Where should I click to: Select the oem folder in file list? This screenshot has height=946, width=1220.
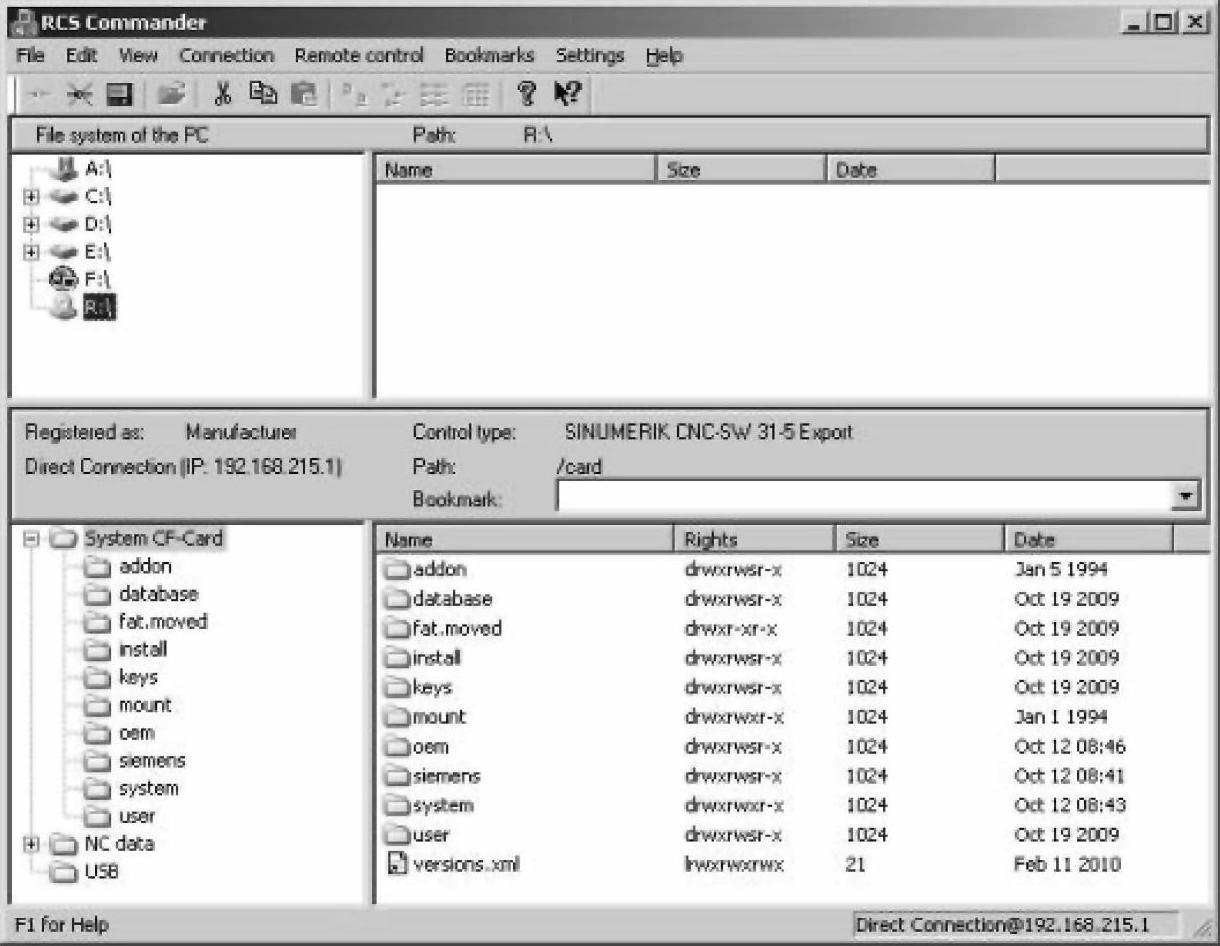(429, 746)
